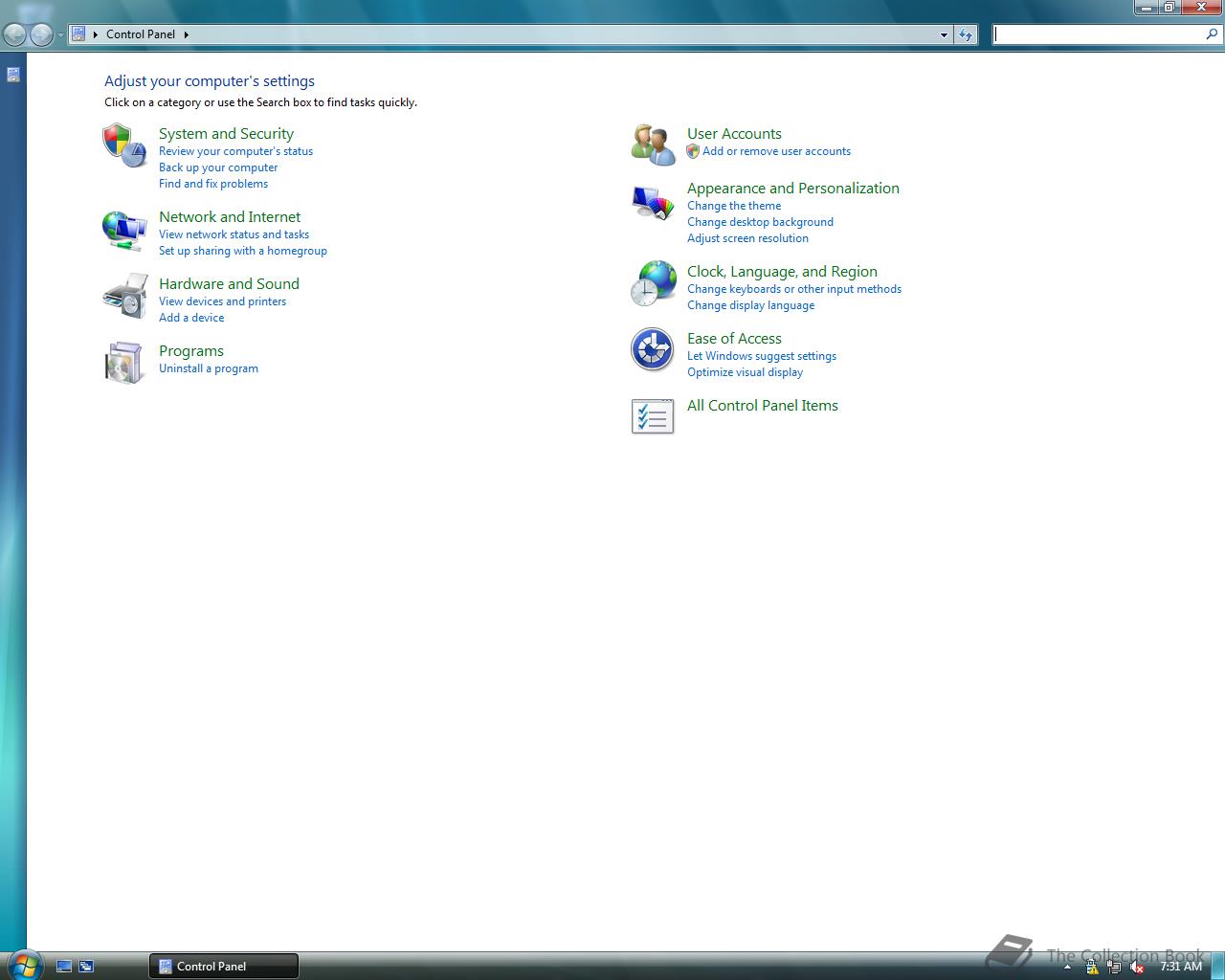Click the muted volume tray icon
This screenshot has width=1225, height=980.
point(1137,967)
